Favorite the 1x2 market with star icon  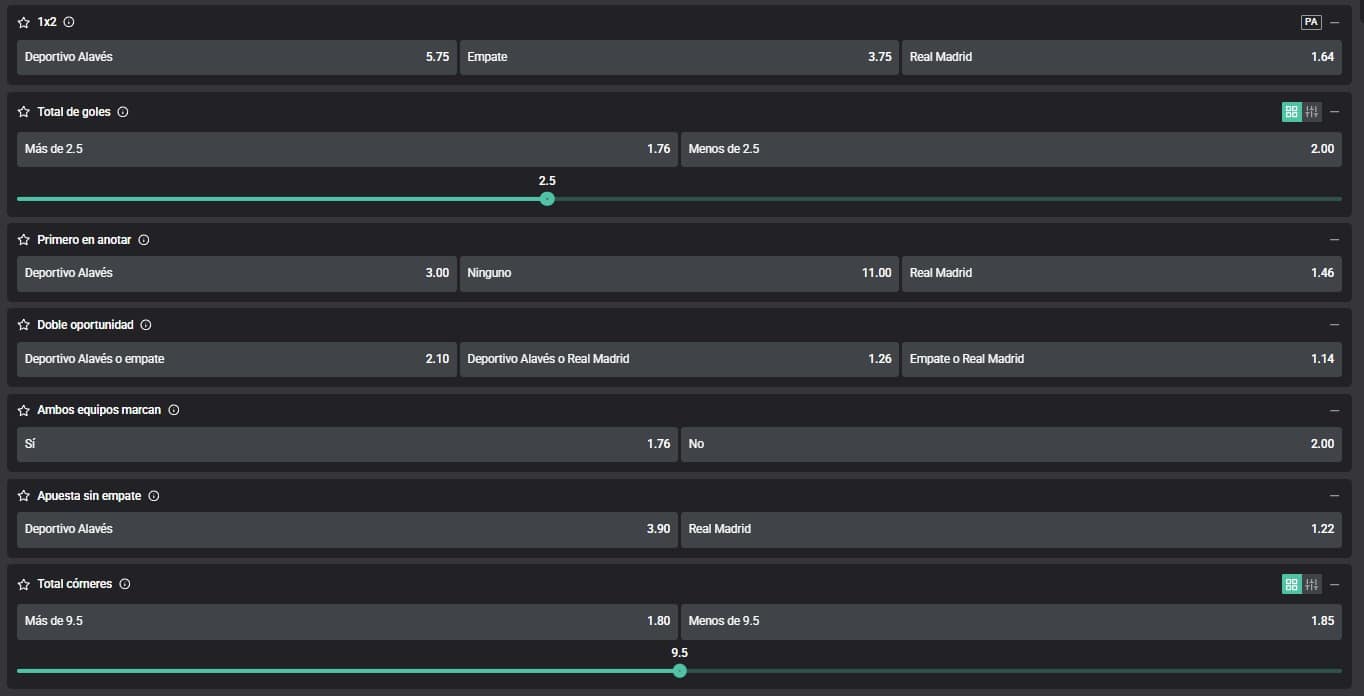tap(24, 22)
